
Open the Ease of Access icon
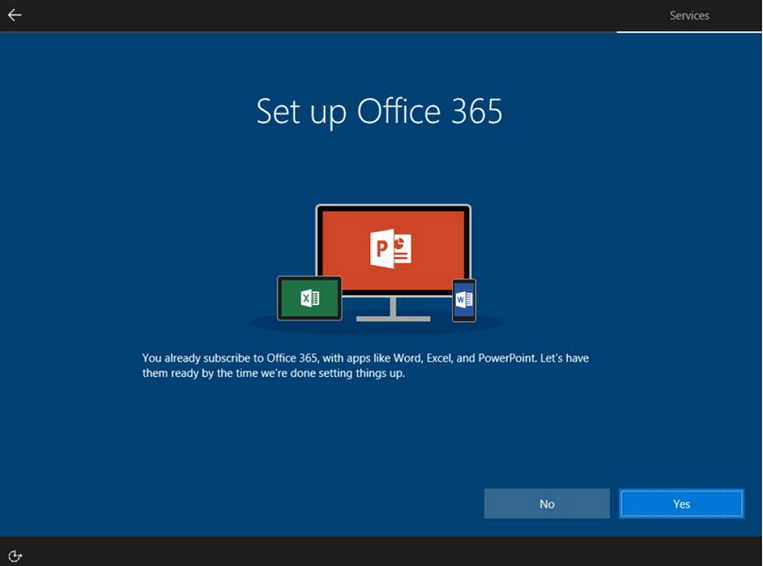(x=15, y=555)
